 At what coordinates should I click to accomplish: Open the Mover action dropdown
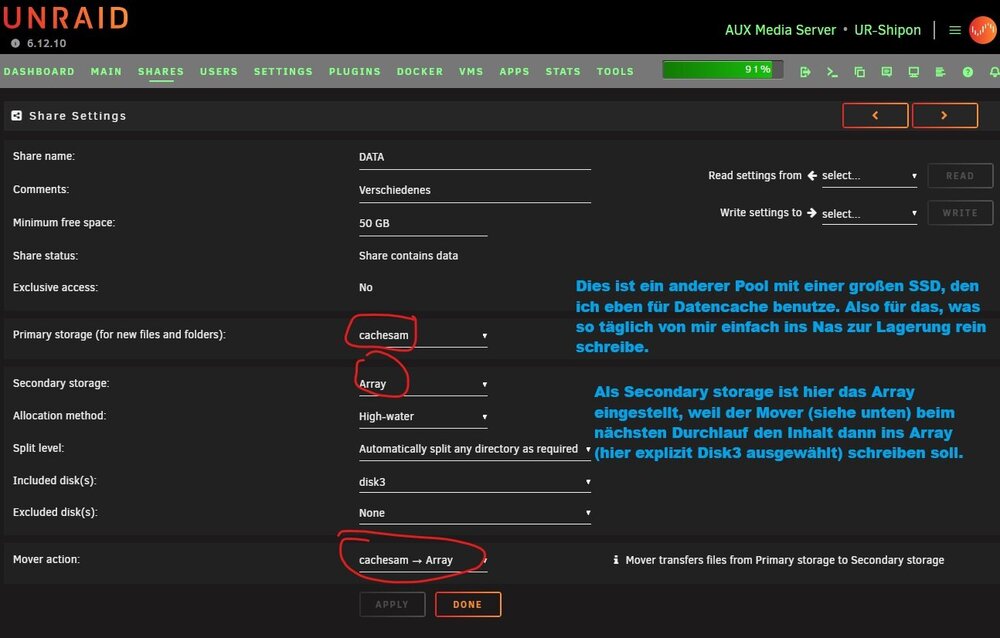(x=423, y=560)
